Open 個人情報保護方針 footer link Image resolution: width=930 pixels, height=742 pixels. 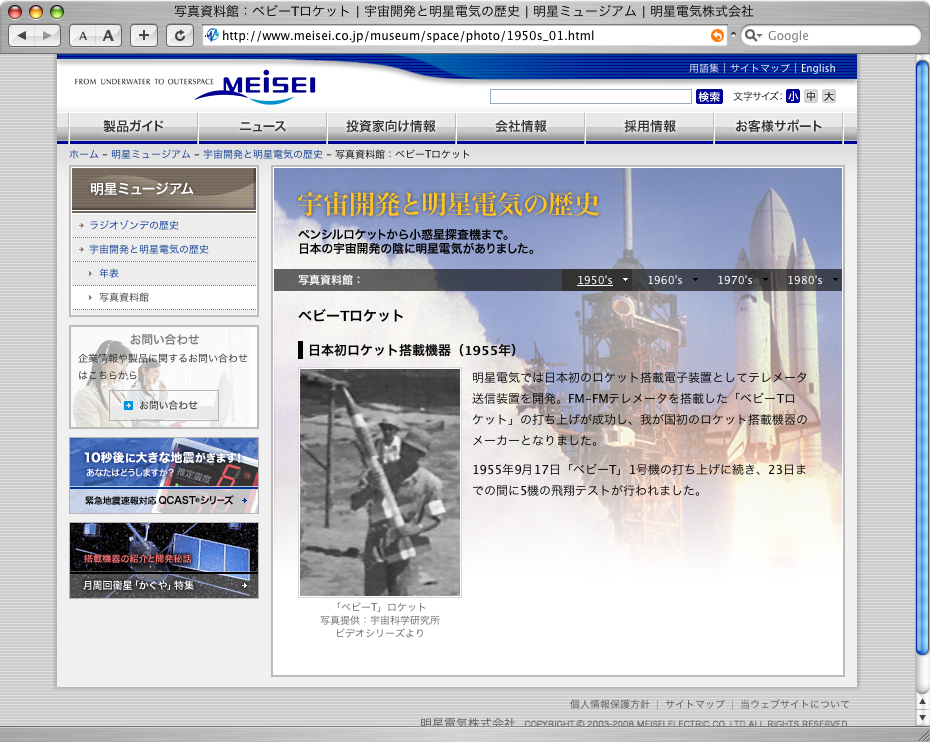coord(610,705)
